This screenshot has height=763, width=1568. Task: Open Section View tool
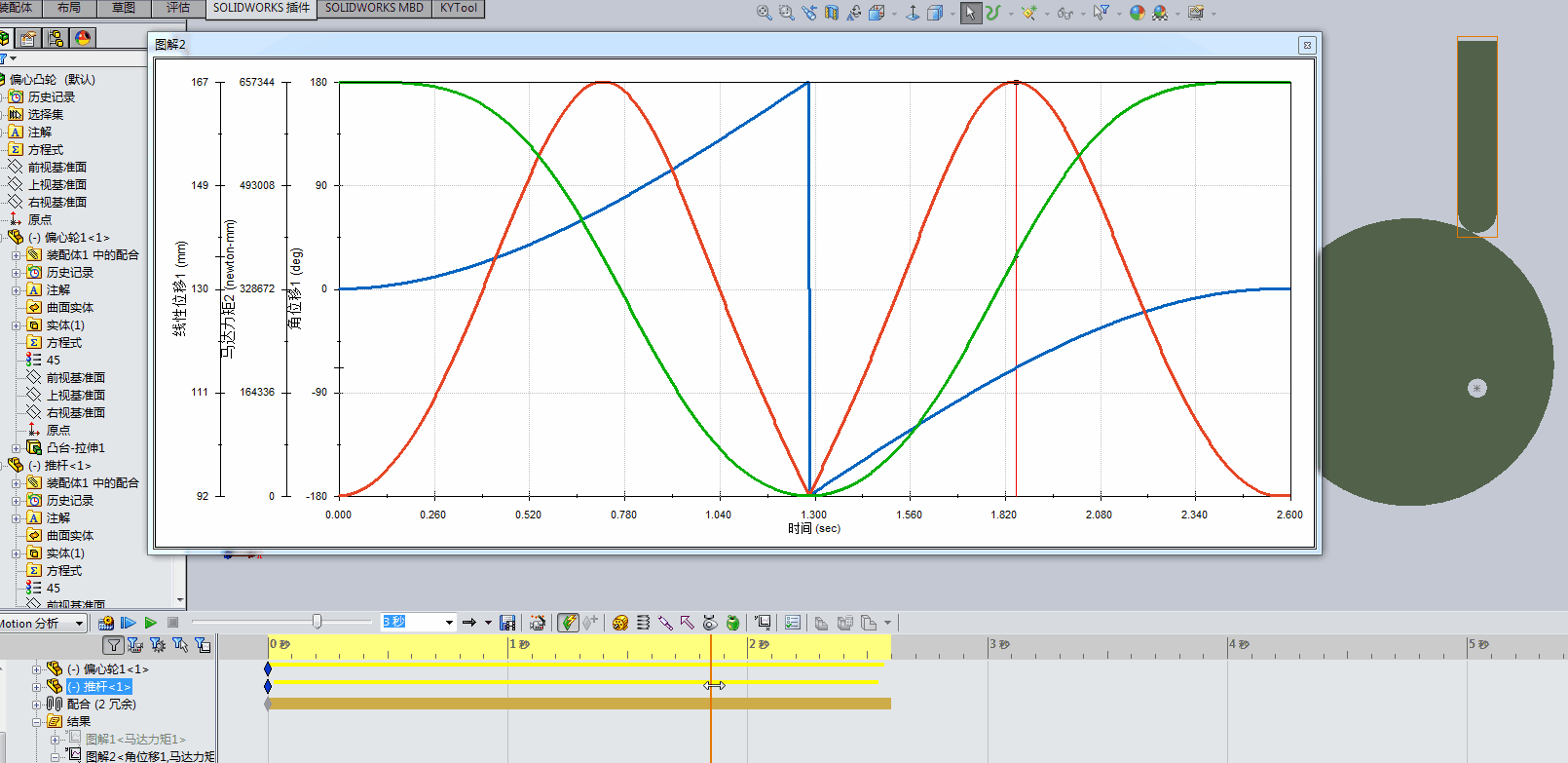(x=832, y=13)
